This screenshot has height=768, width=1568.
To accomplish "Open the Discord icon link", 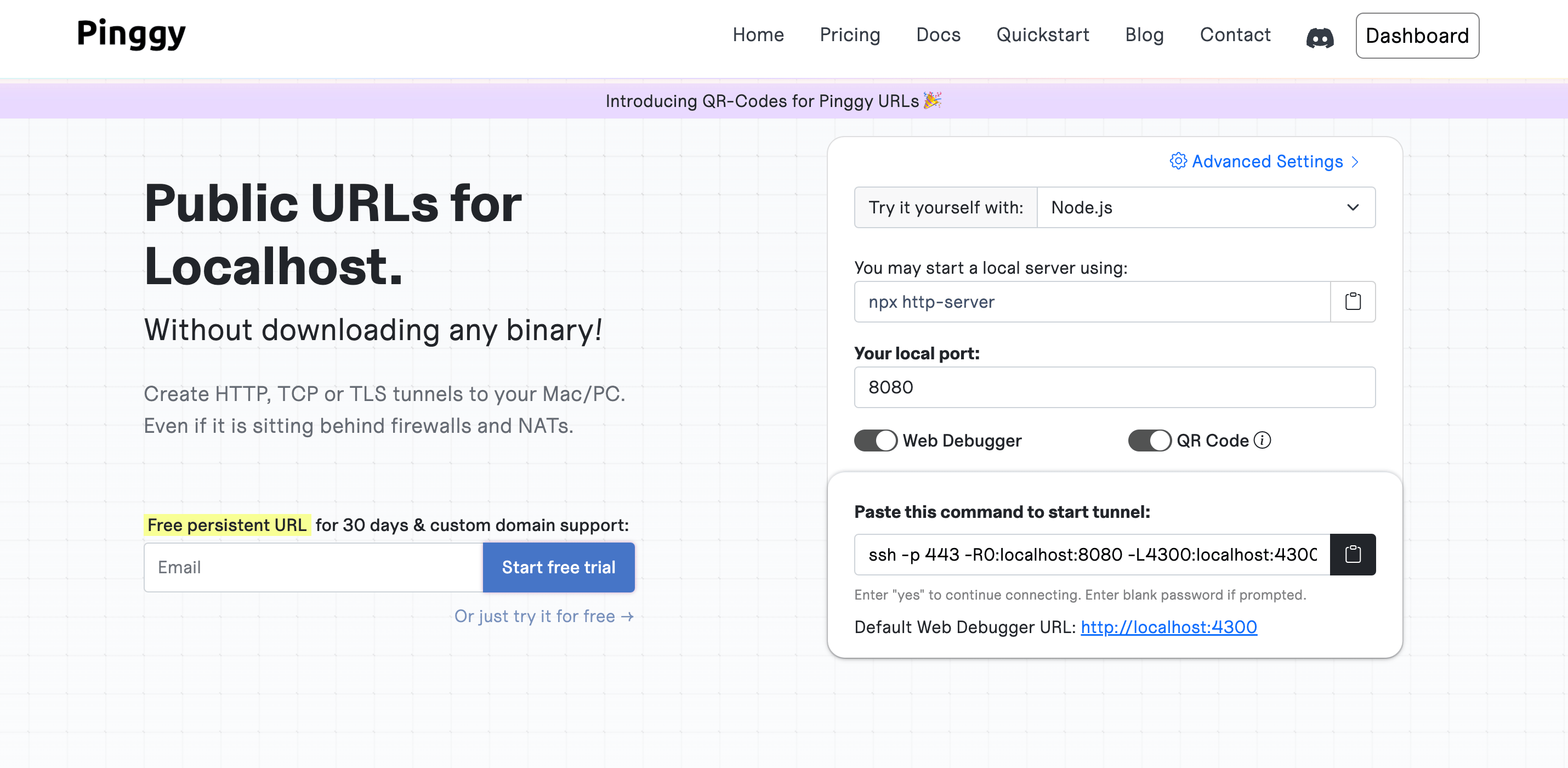I will pos(1319,37).
